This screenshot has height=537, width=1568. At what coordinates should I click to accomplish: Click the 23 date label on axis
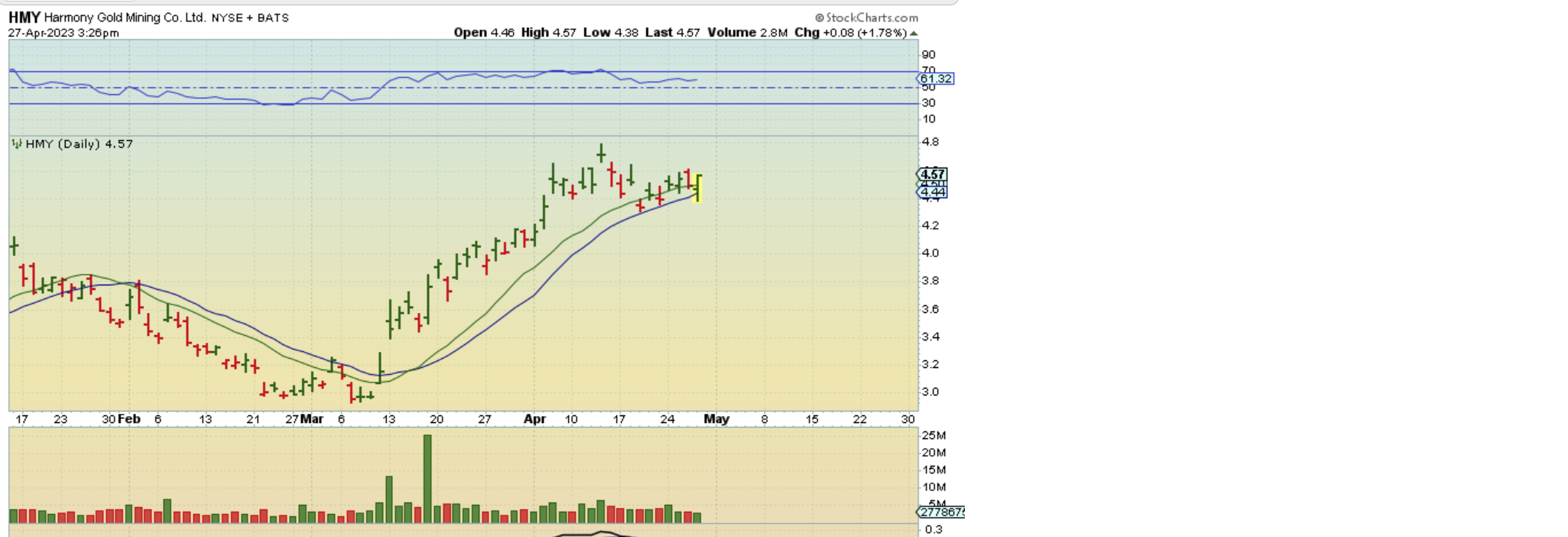[x=60, y=419]
